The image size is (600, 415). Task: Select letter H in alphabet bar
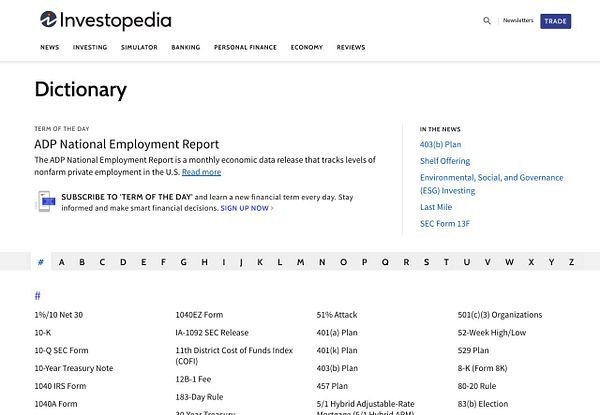pyautogui.click(x=205, y=262)
